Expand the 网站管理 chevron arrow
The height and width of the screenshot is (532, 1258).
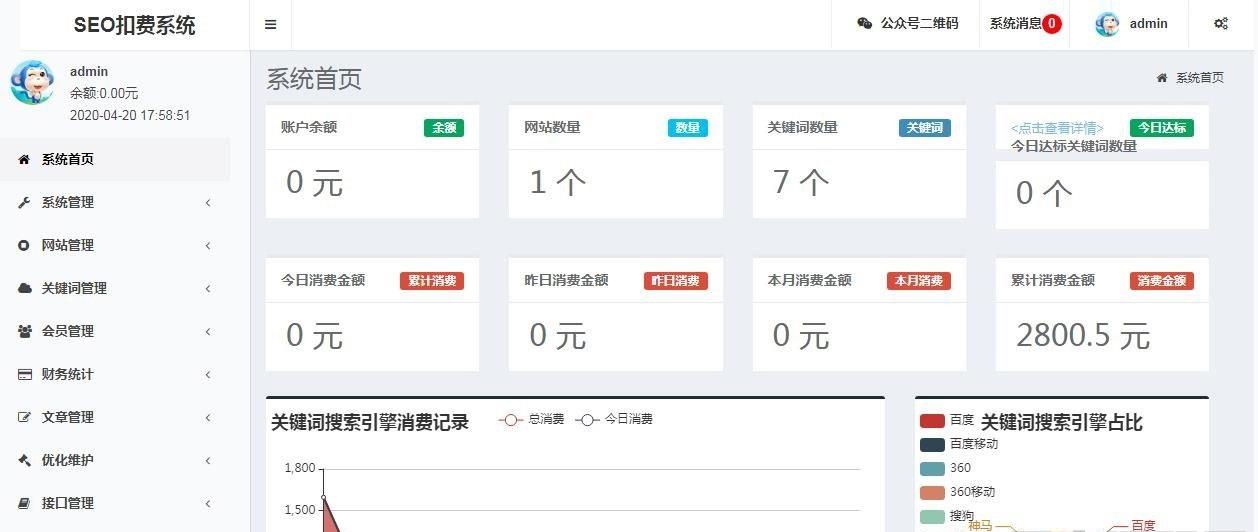208,246
